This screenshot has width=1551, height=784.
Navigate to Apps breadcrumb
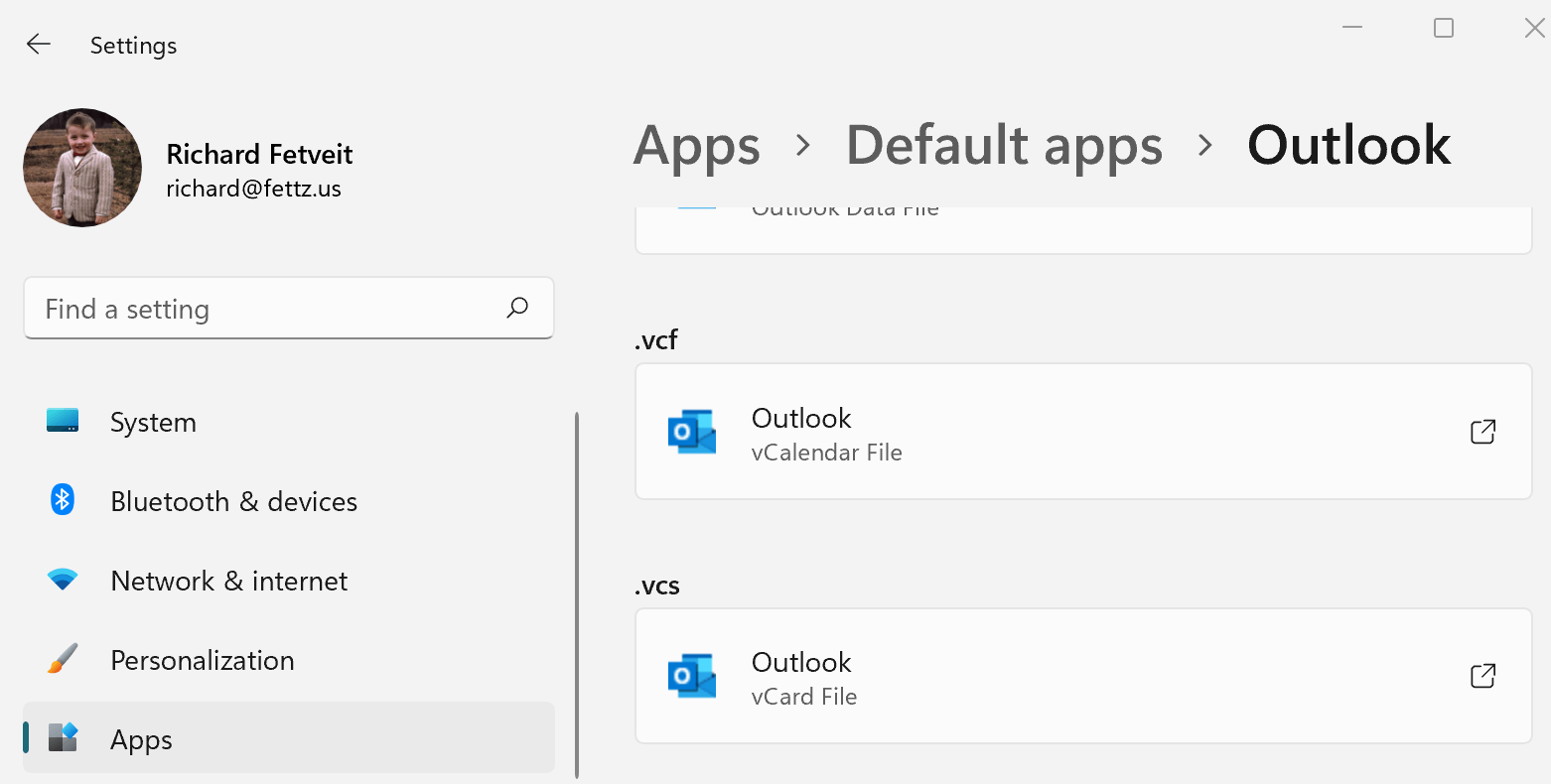[x=697, y=146]
